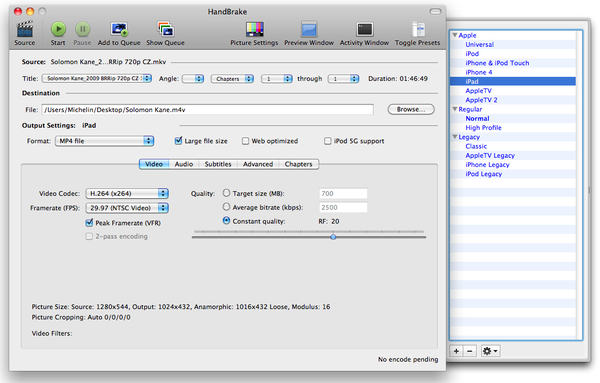This screenshot has height=383, width=600.
Task: Select the iPhone 4 preset
Action: click(479, 72)
